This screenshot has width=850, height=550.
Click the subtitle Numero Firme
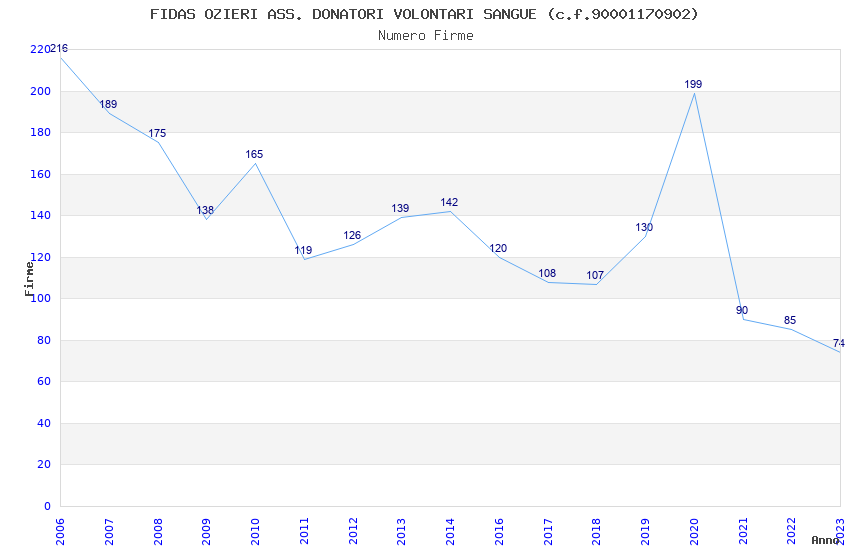(426, 35)
